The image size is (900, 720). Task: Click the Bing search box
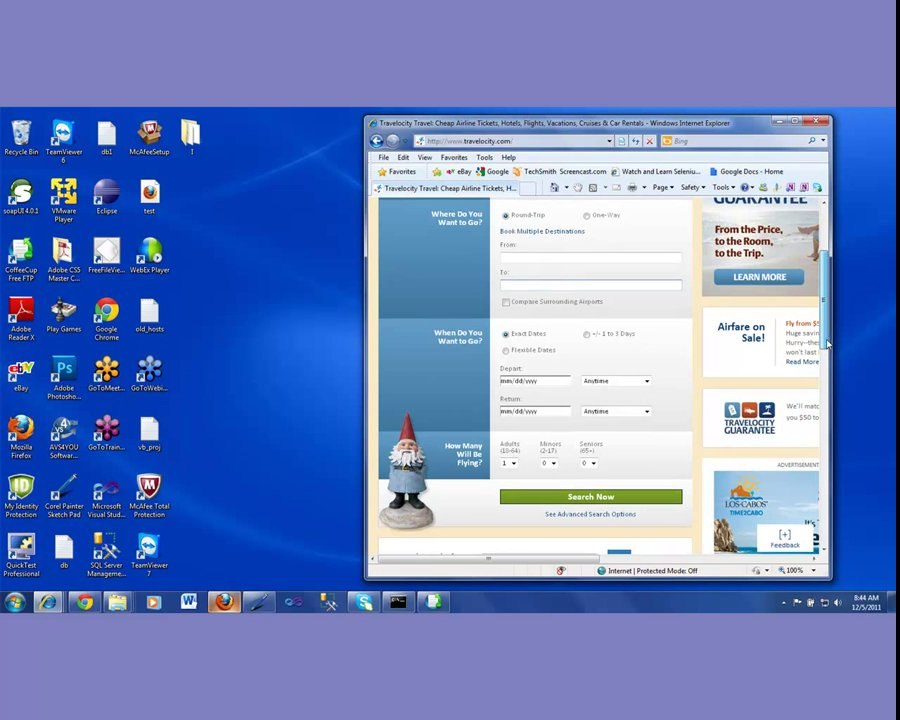pos(733,141)
